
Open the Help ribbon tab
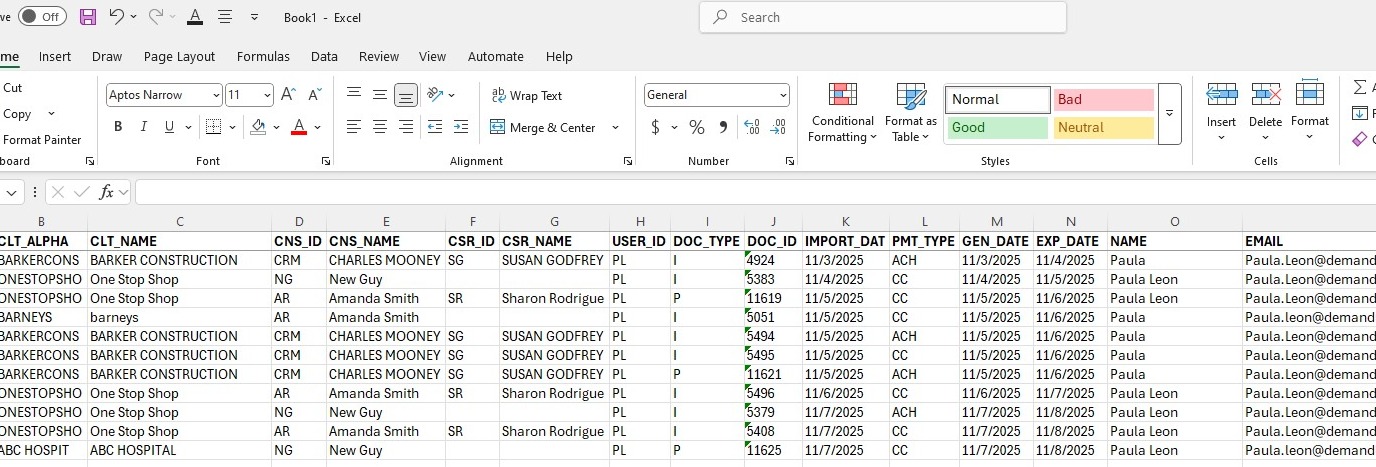coord(559,56)
